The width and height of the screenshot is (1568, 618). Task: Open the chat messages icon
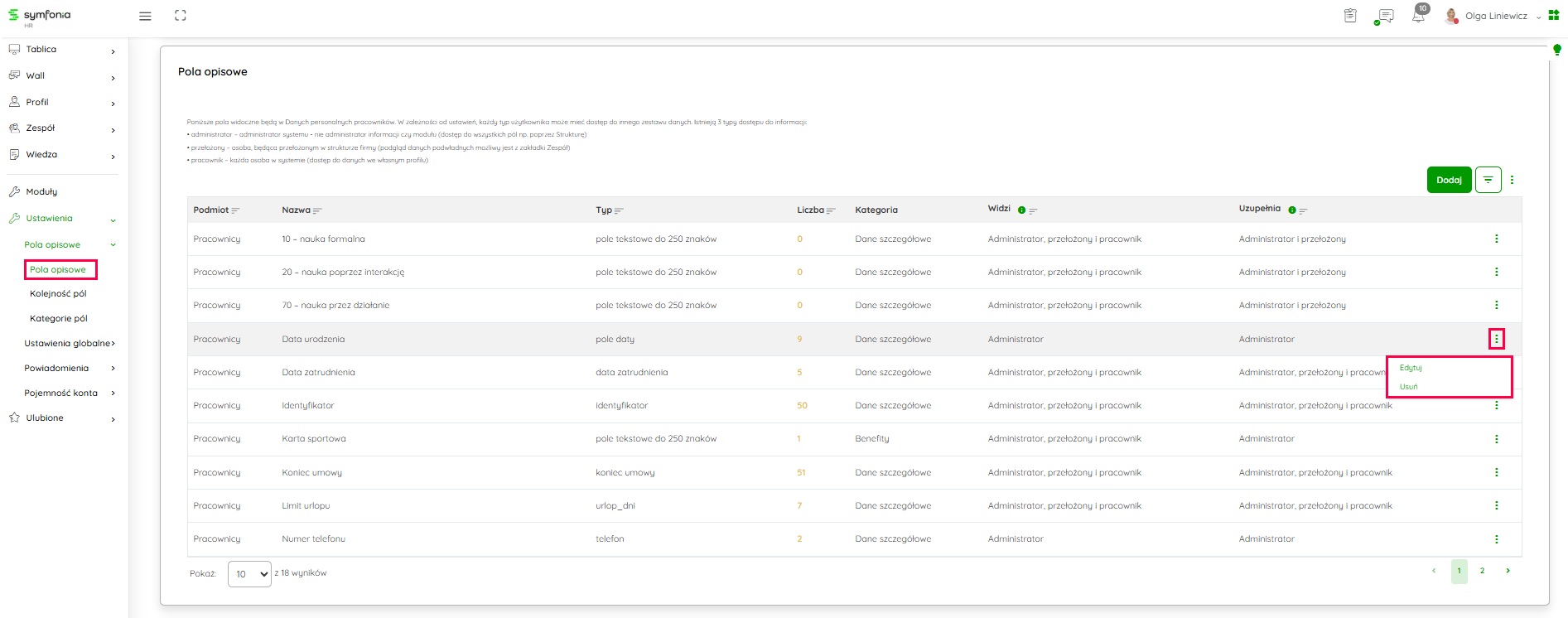1384,17
